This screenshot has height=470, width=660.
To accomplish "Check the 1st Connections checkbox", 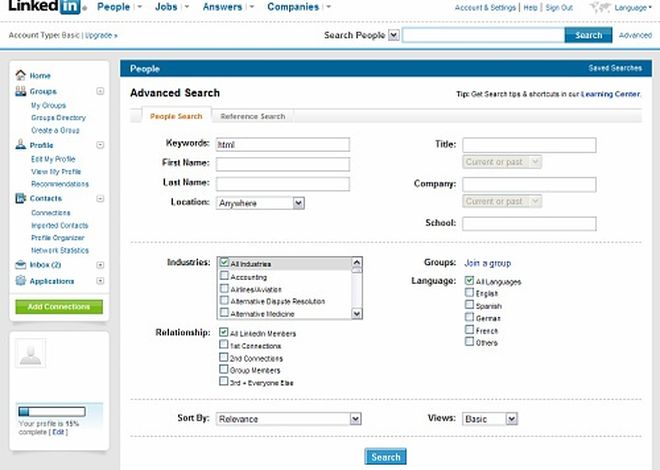I will (224, 345).
